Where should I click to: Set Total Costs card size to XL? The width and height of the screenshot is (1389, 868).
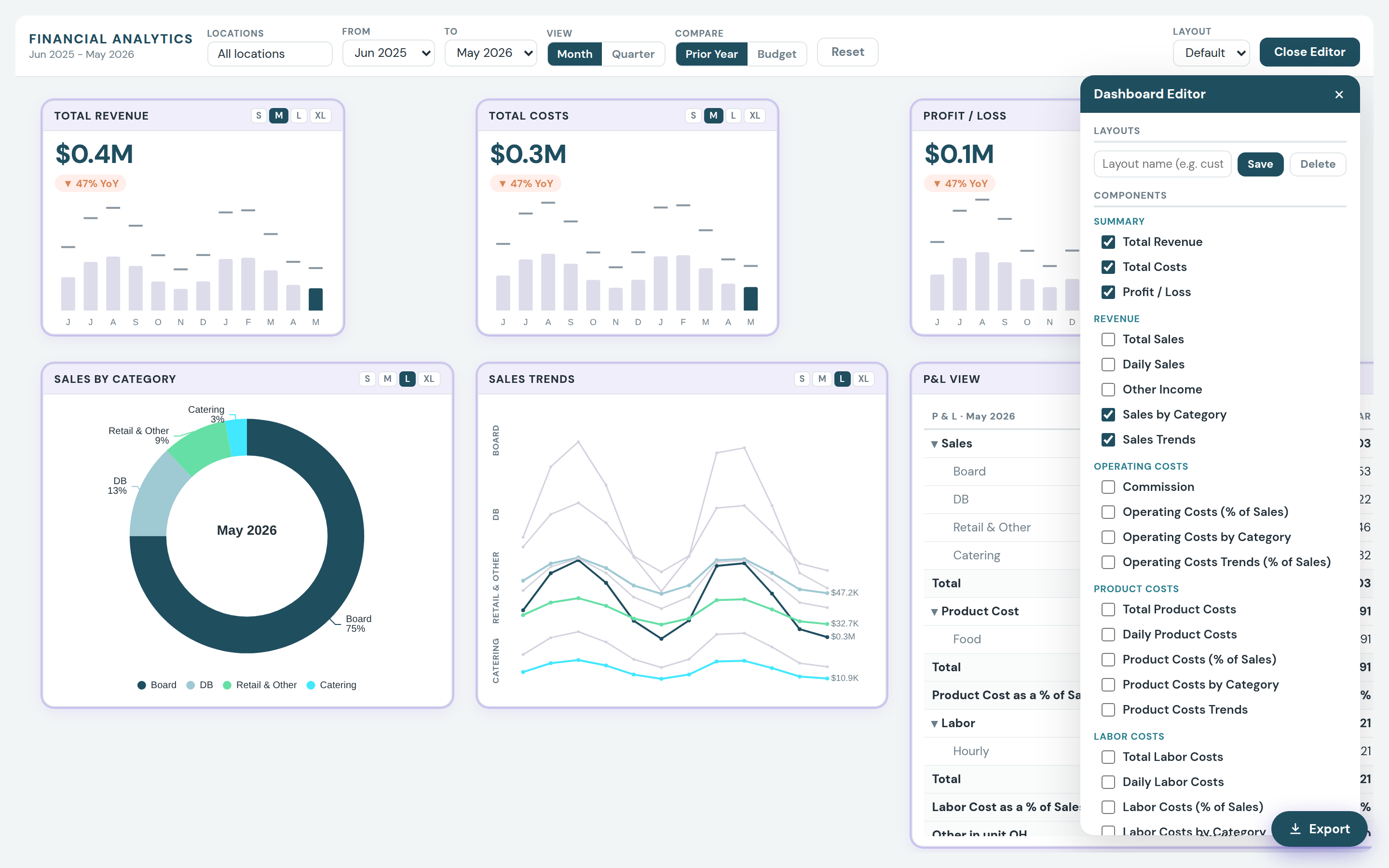(x=755, y=115)
